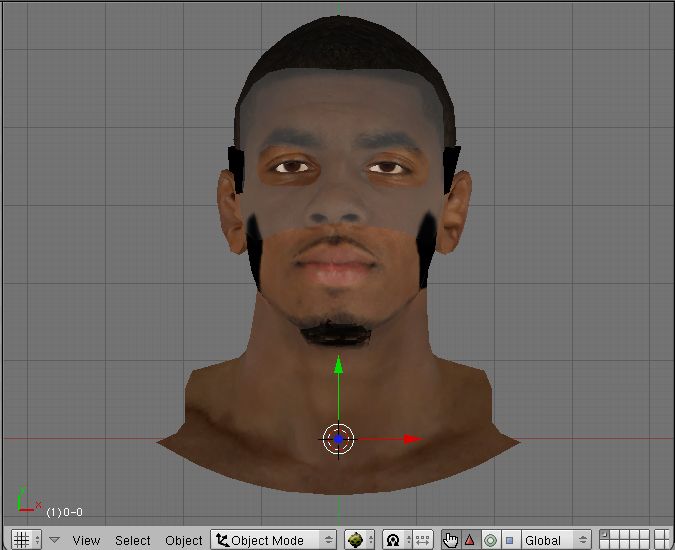Open the View menu
This screenshot has height=550, width=675.
tap(86, 540)
